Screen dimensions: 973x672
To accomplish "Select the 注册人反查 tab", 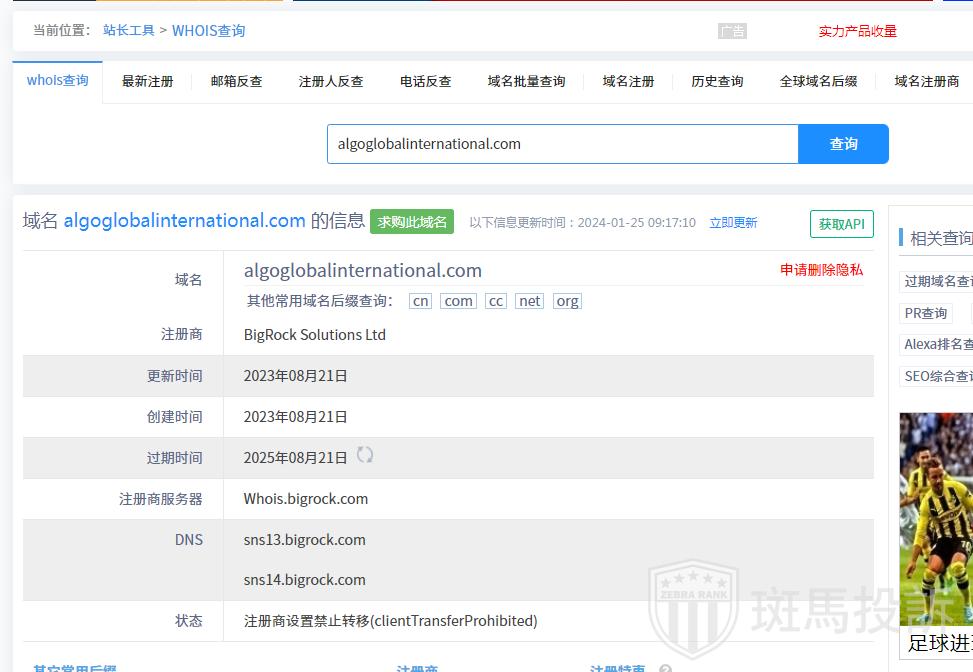I will pyautogui.click(x=331, y=81).
